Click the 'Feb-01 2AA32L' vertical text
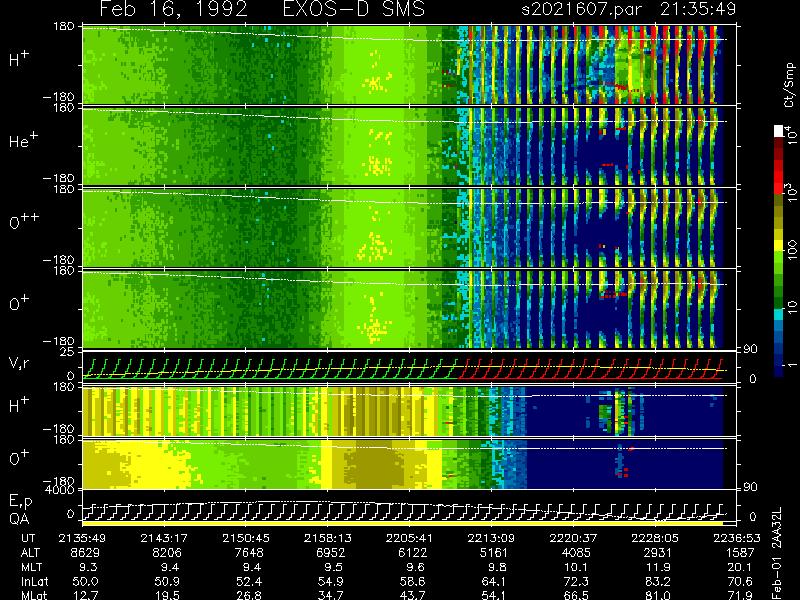The width and height of the screenshot is (800, 600). (x=778, y=553)
